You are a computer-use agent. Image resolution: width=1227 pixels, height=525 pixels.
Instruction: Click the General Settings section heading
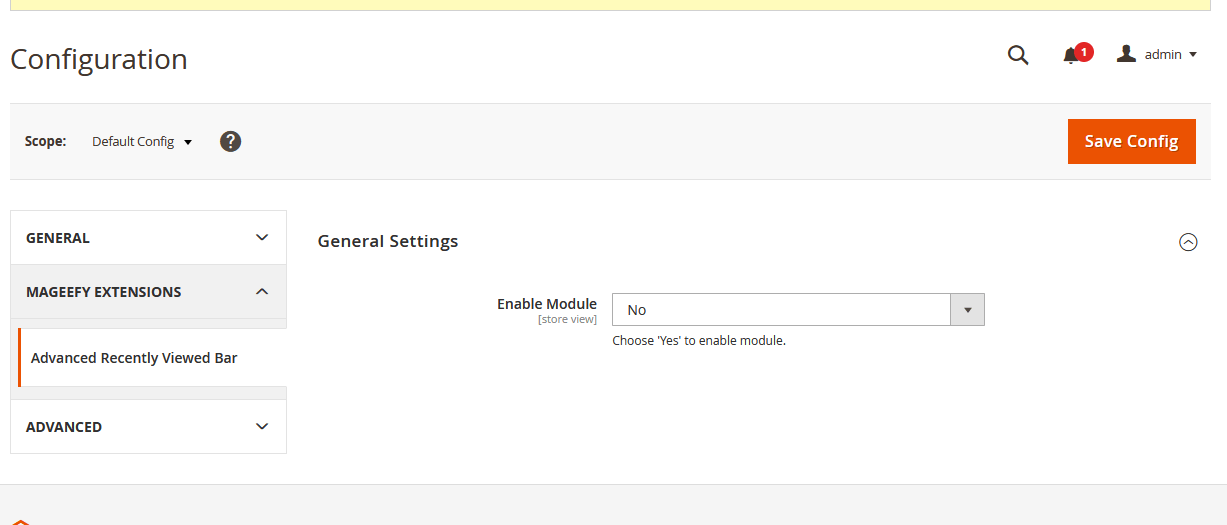[388, 241]
